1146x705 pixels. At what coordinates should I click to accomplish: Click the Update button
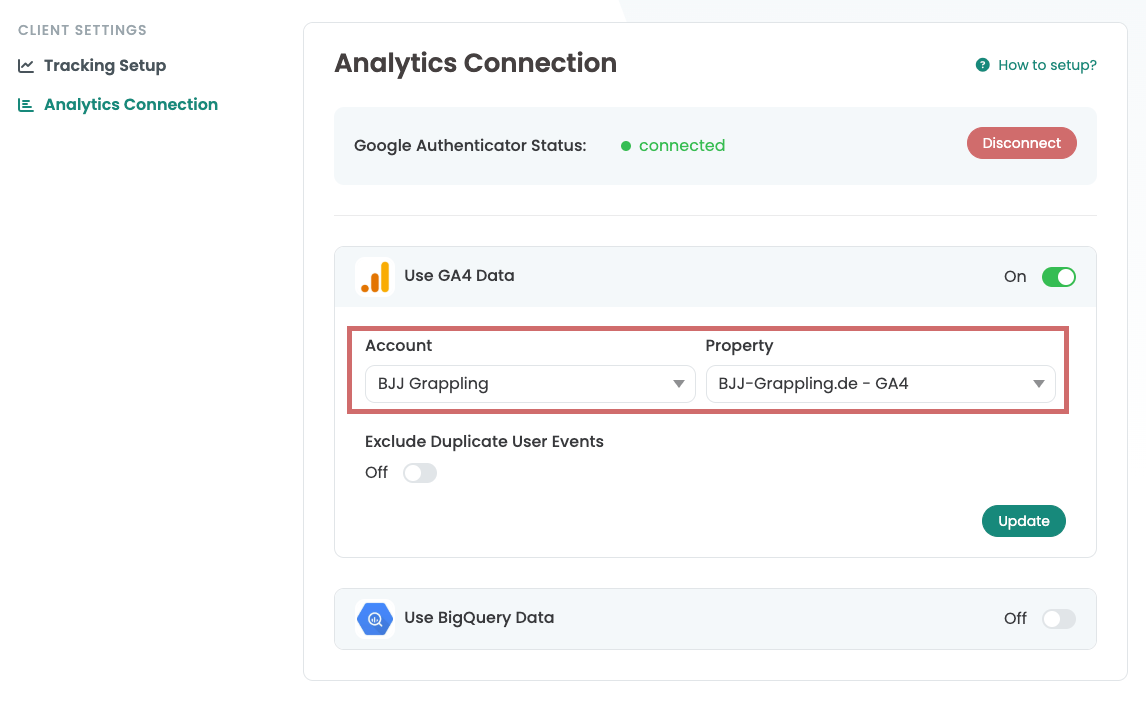tap(1023, 521)
